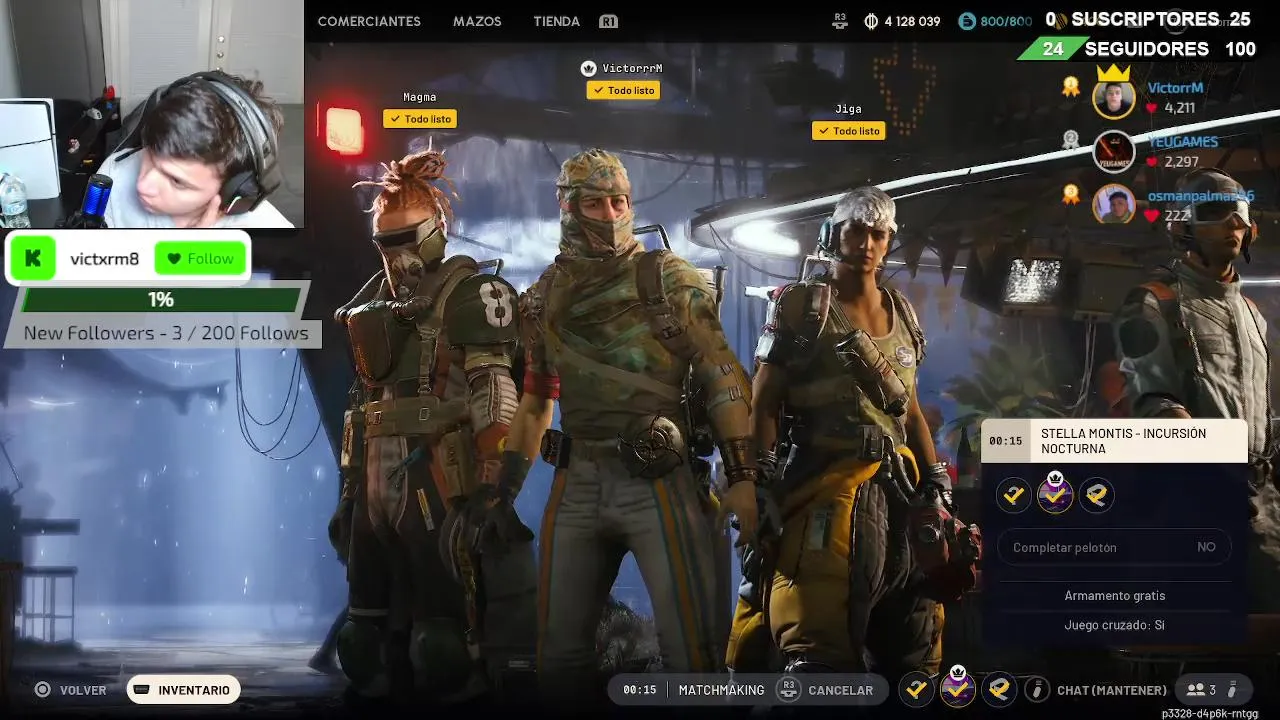The image size is (1280, 720).
Task: Click the streamer webcam overlay
Action: 151,114
